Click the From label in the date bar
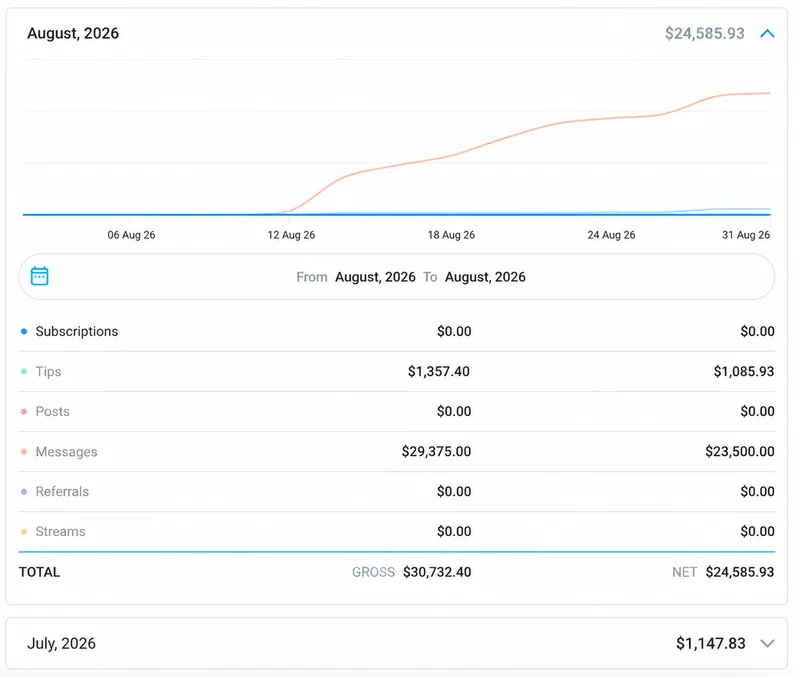The width and height of the screenshot is (800, 677). coord(312,277)
